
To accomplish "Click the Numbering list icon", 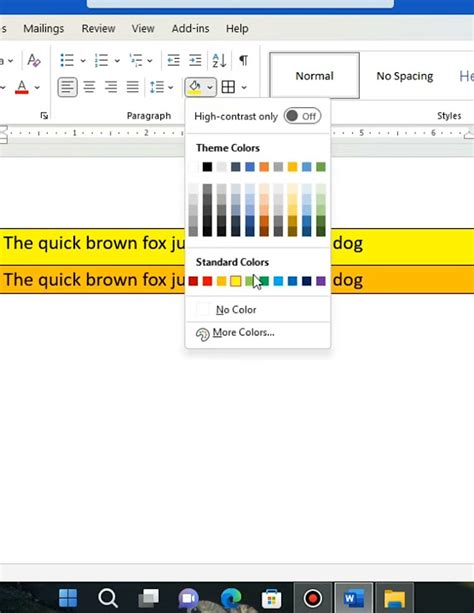I will coord(101,60).
